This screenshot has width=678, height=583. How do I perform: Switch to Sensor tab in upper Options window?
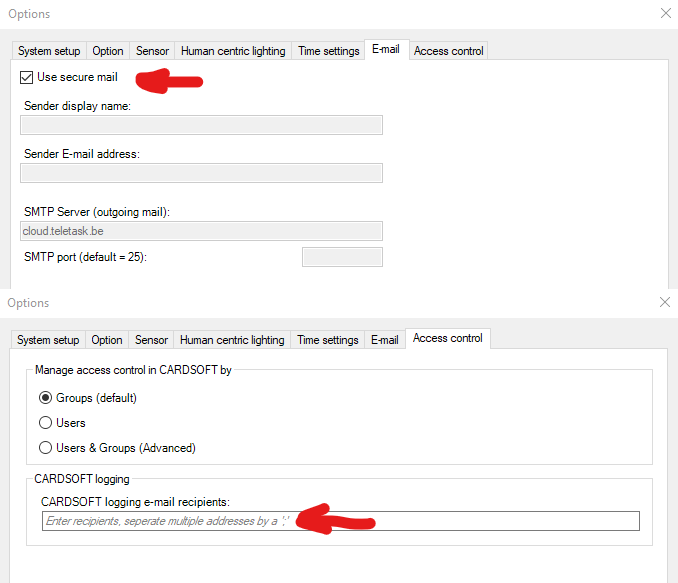[x=152, y=51]
